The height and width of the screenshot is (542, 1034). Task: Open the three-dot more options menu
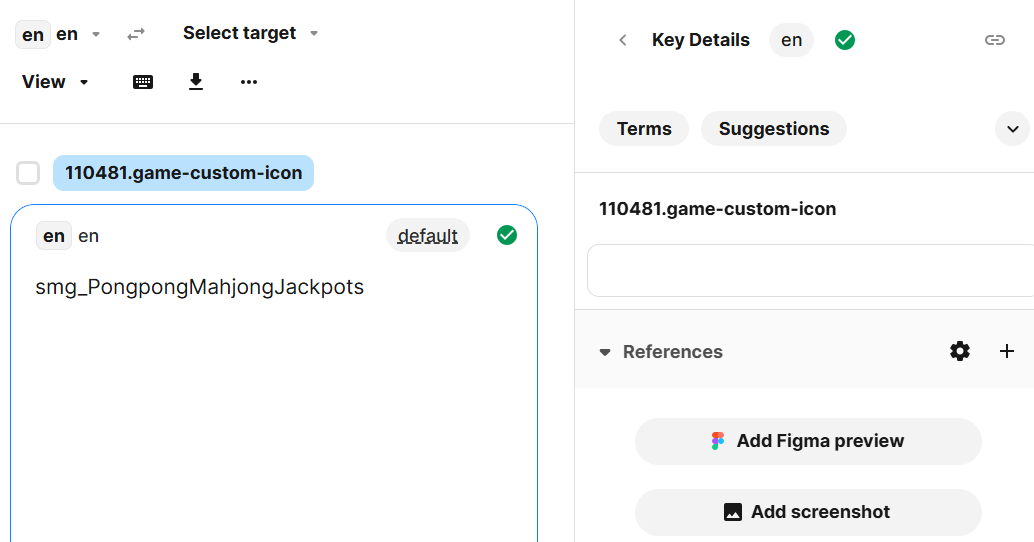[x=249, y=82]
